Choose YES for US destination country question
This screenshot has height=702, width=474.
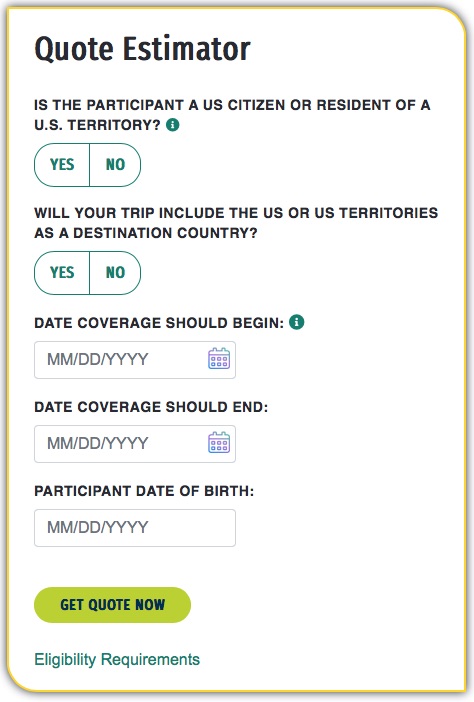[62, 272]
